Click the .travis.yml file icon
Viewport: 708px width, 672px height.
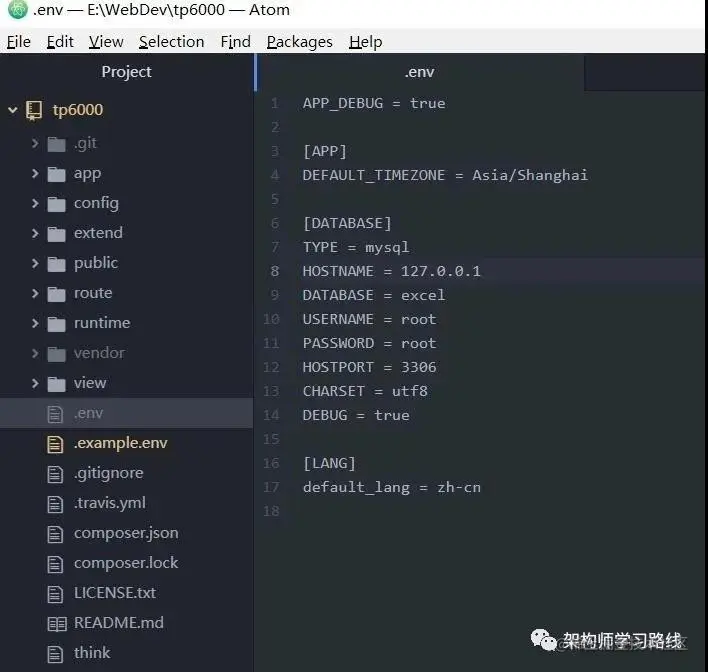(x=55, y=504)
